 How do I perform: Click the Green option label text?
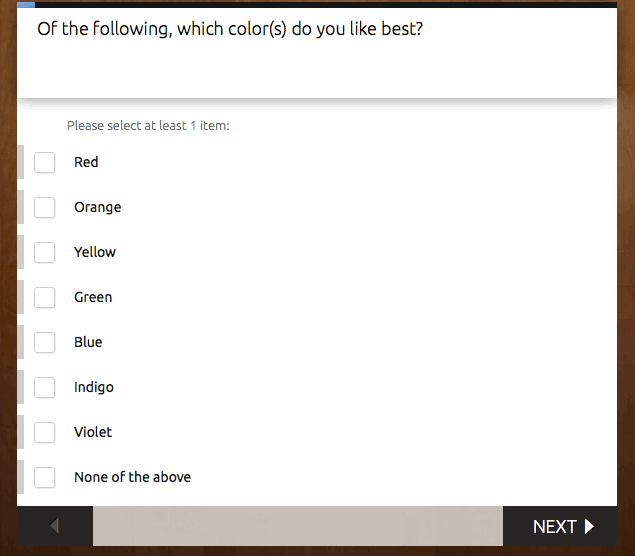pyautogui.click(x=93, y=297)
